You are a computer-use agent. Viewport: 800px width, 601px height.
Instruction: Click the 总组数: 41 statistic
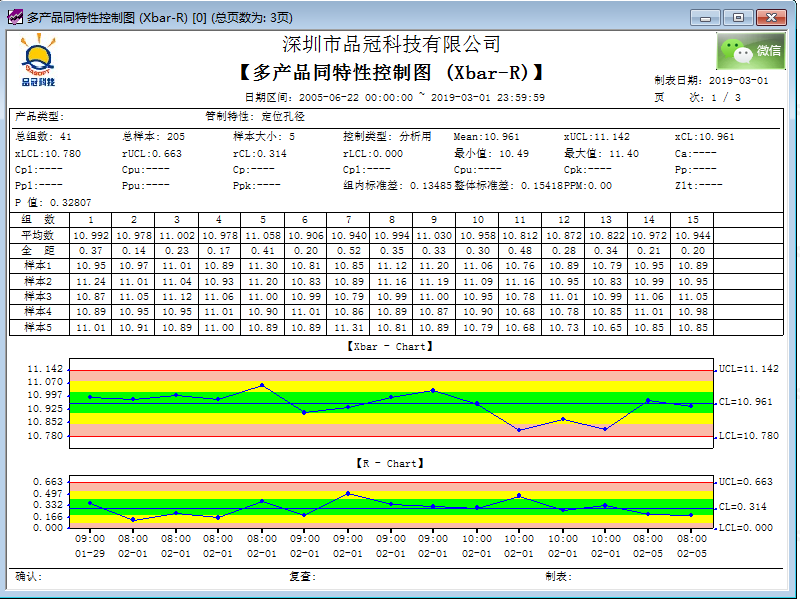[43, 137]
